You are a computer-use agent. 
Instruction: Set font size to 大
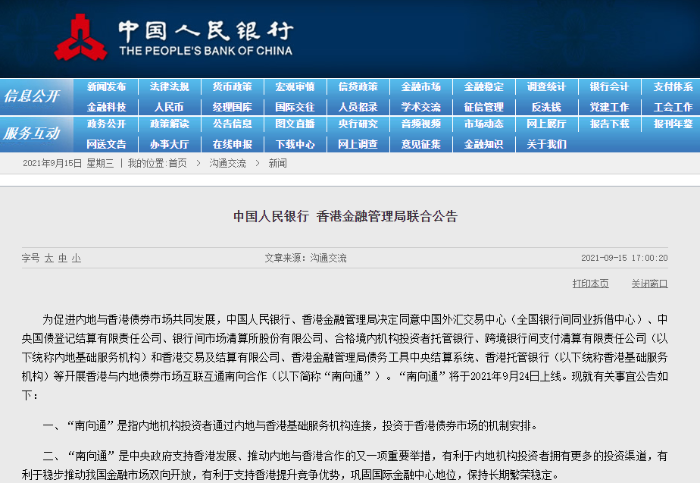point(49,258)
